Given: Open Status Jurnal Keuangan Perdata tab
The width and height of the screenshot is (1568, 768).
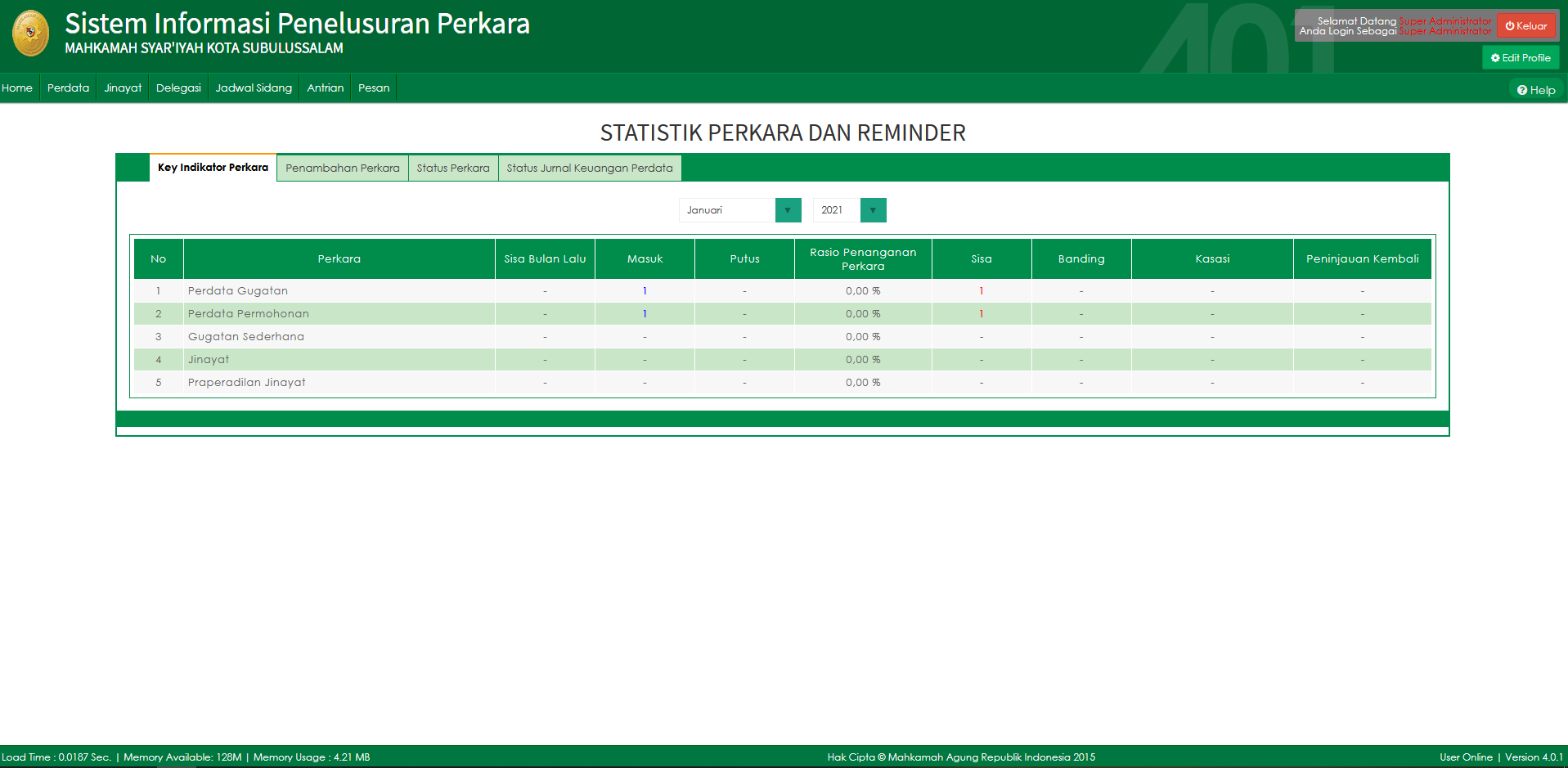Looking at the screenshot, I should 589,168.
